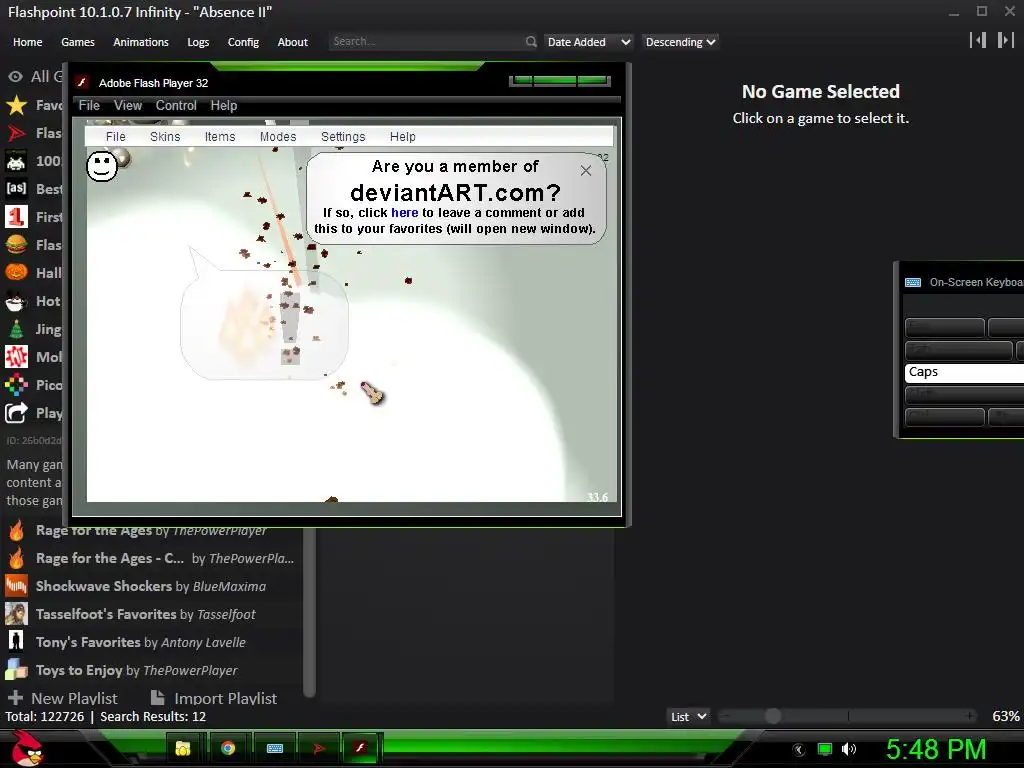
Task: Open the Descending order dropdown
Action: tap(680, 42)
